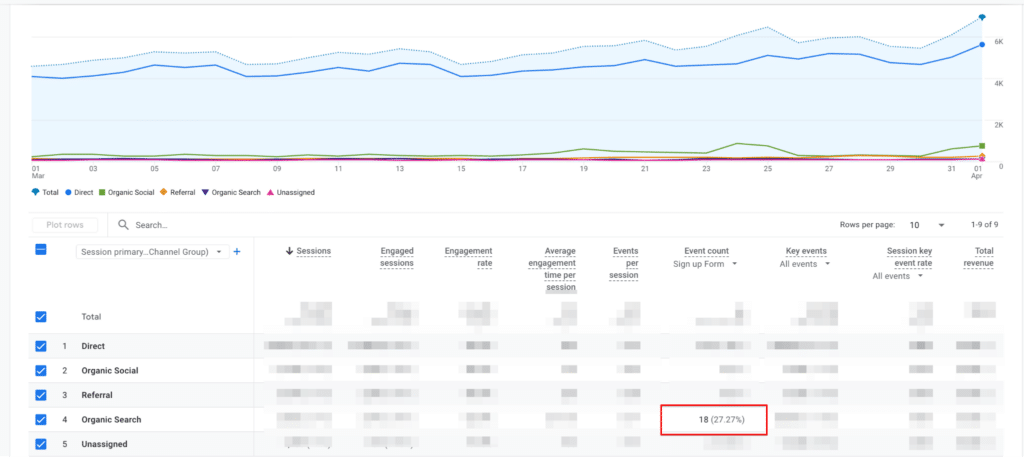Click the Sessions sort arrow
Viewport: 1024px width, 457px height.
click(290, 251)
